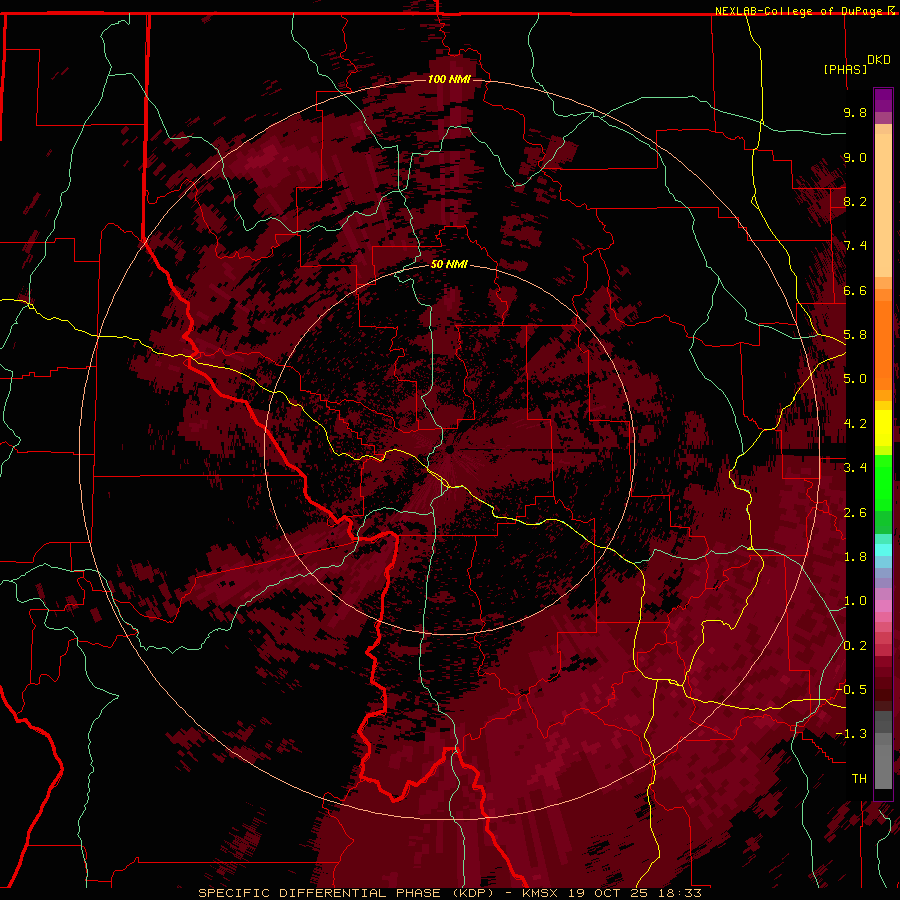Click the DKD product code label

879,60
